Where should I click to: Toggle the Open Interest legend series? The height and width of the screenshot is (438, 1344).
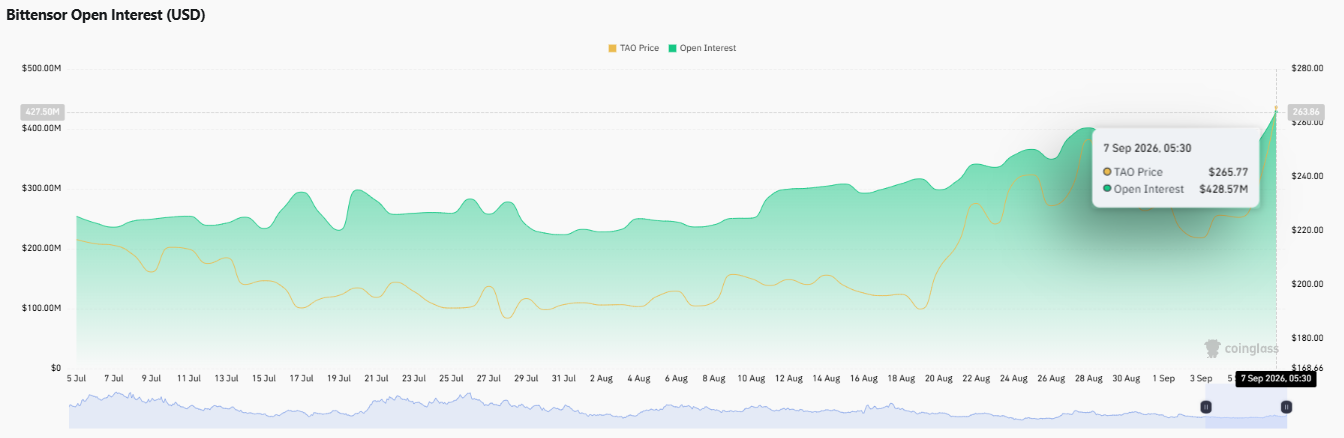(702, 48)
